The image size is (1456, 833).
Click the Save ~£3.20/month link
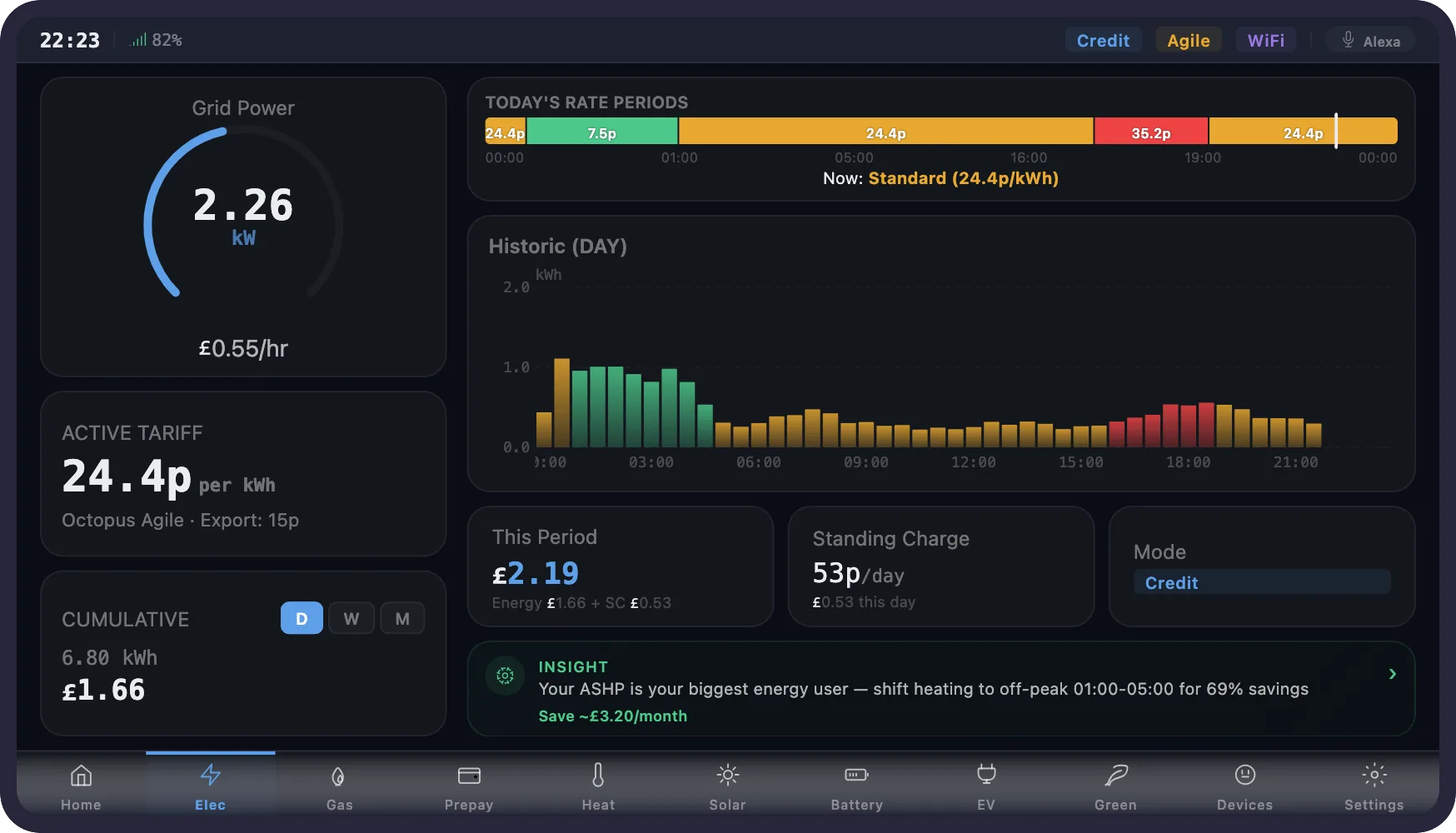(612, 716)
